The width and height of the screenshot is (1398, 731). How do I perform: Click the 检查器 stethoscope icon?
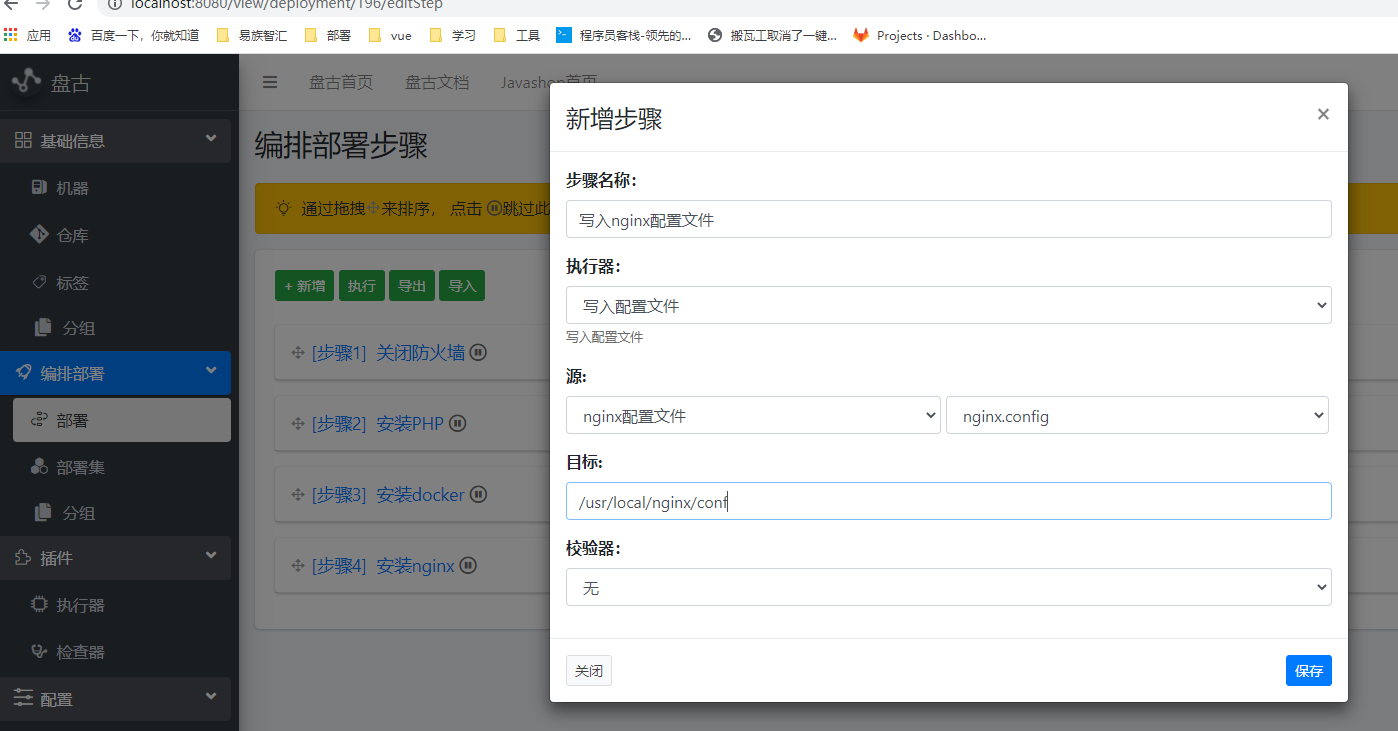pyautogui.click(x=39, y=651)
